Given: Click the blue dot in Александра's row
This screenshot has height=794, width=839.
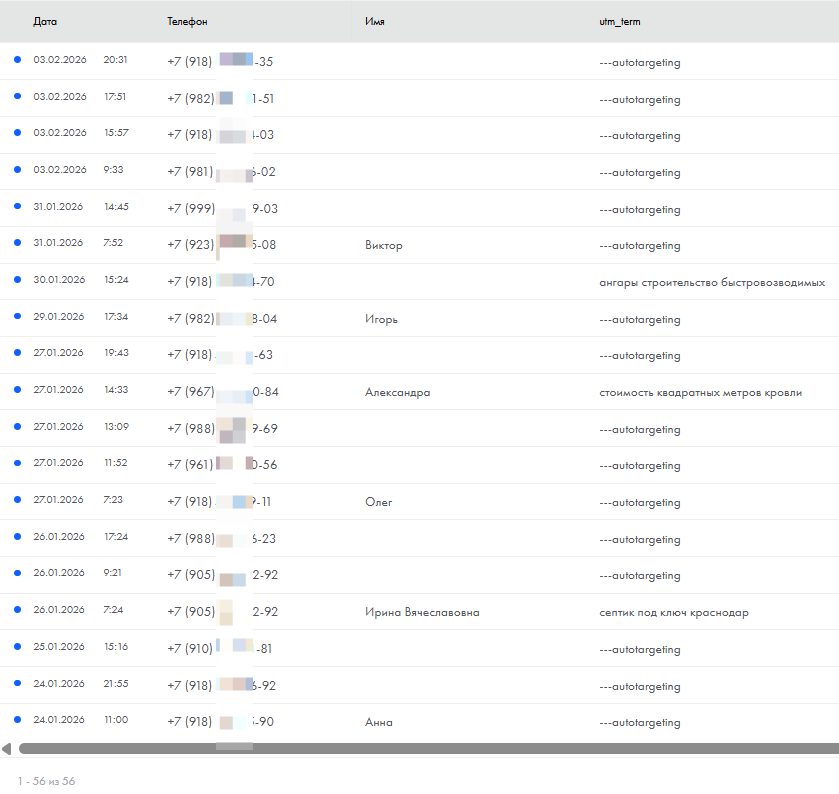Looking at the screenshot, I should [17, 390].
